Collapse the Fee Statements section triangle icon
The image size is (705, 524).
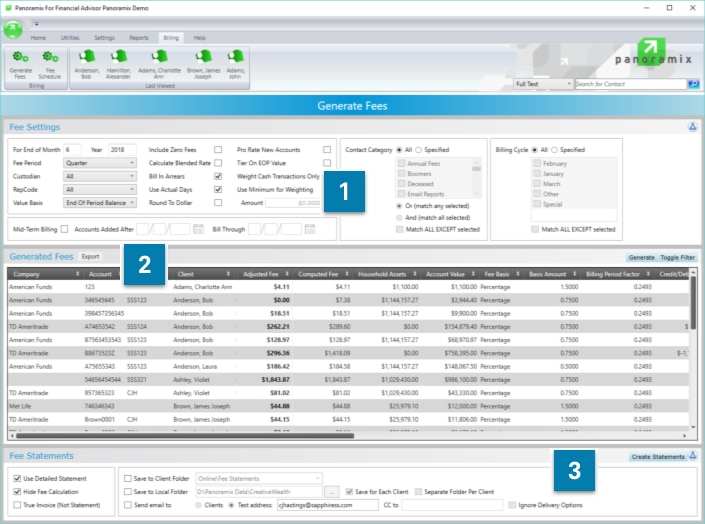693,456
